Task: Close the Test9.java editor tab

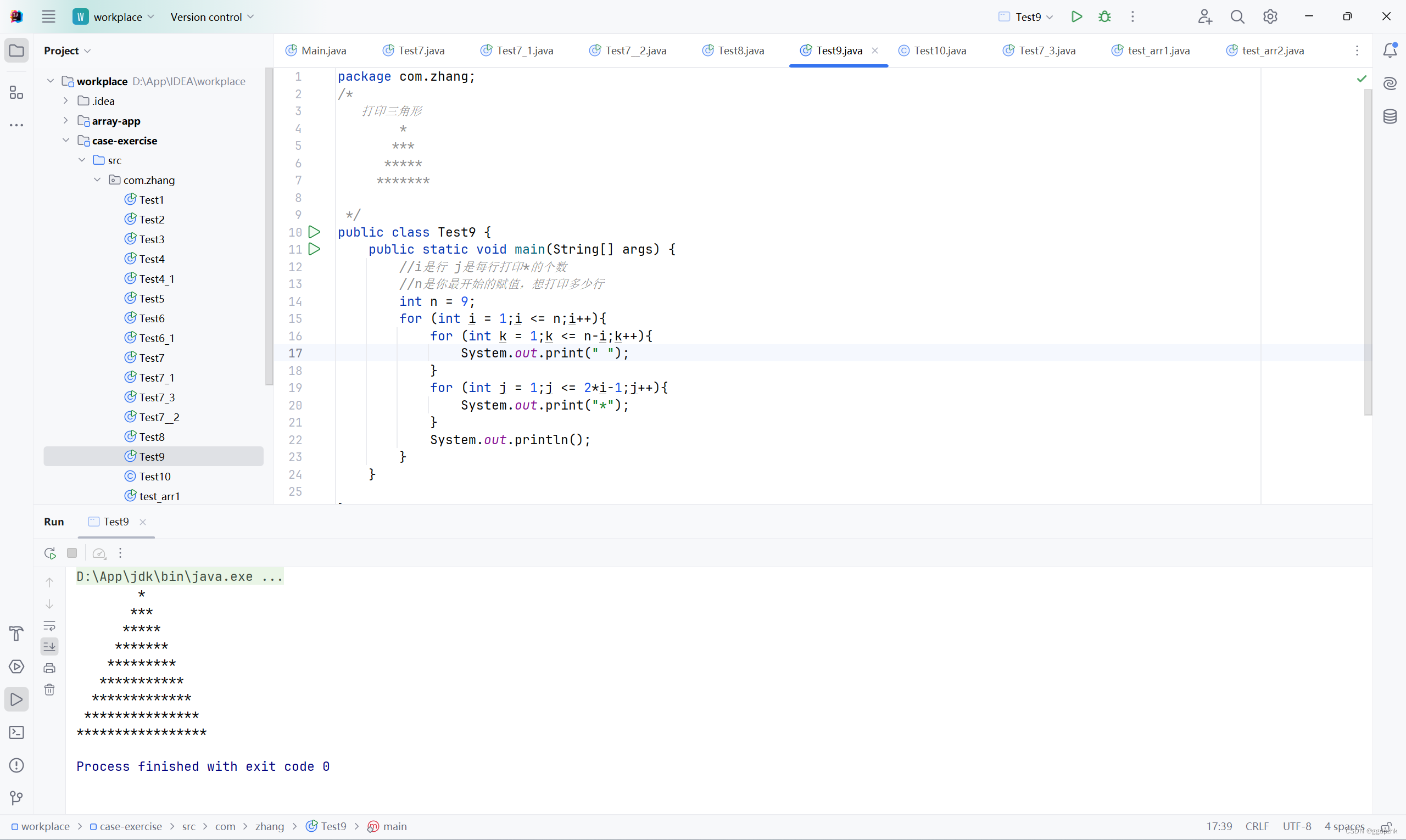Action: point(875,51)
